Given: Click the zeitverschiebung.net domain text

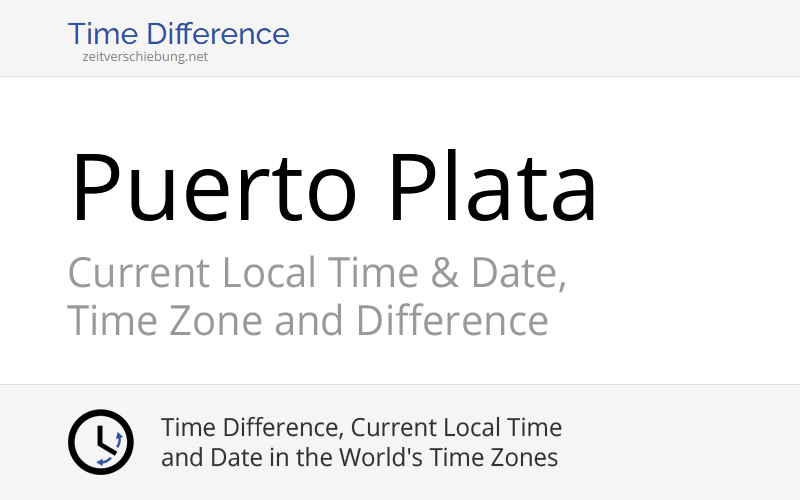Looking at the screenshot, I should pyautogui.click(x=146, y=57).
